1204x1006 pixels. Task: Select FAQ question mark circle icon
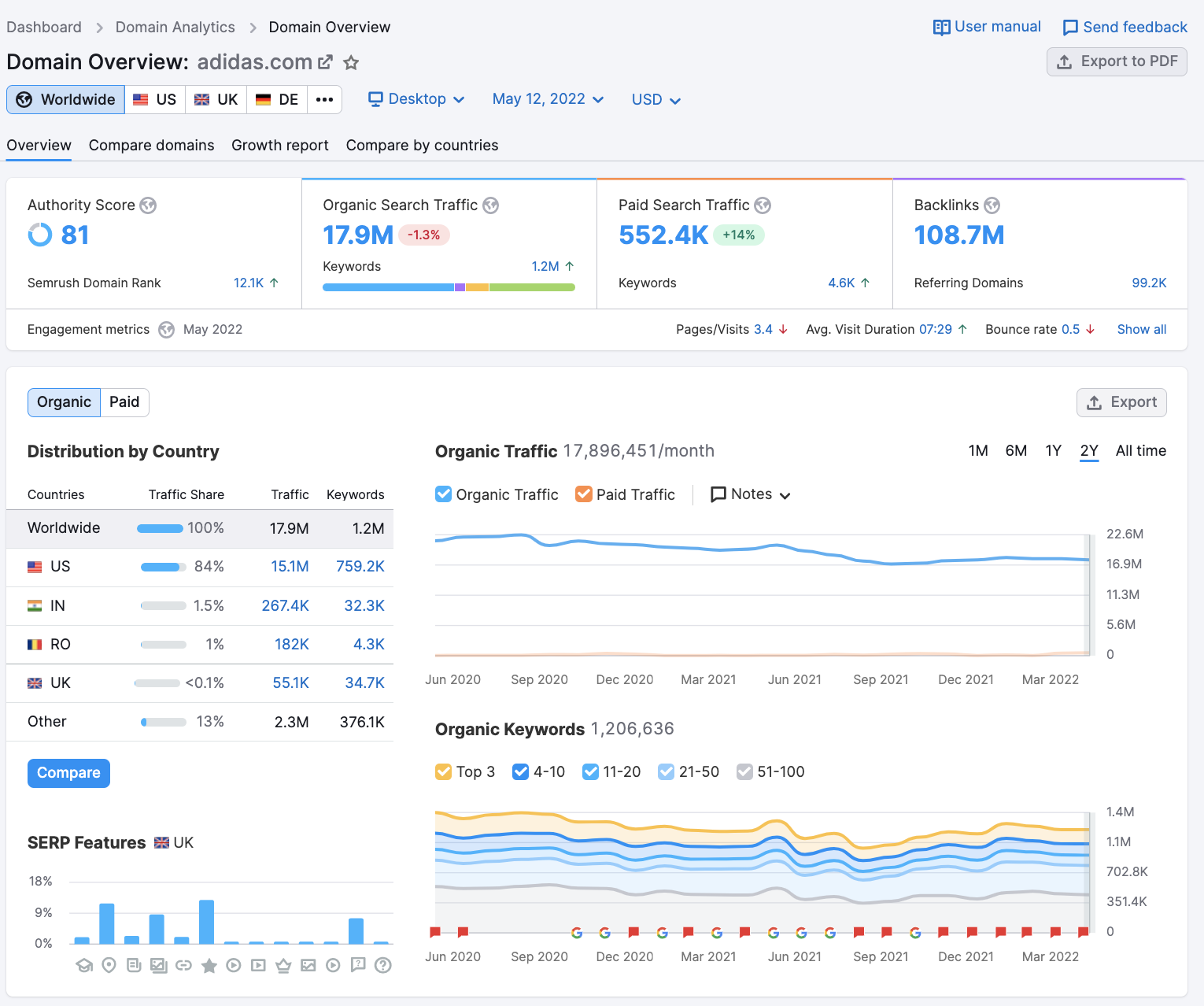[383, 965]
